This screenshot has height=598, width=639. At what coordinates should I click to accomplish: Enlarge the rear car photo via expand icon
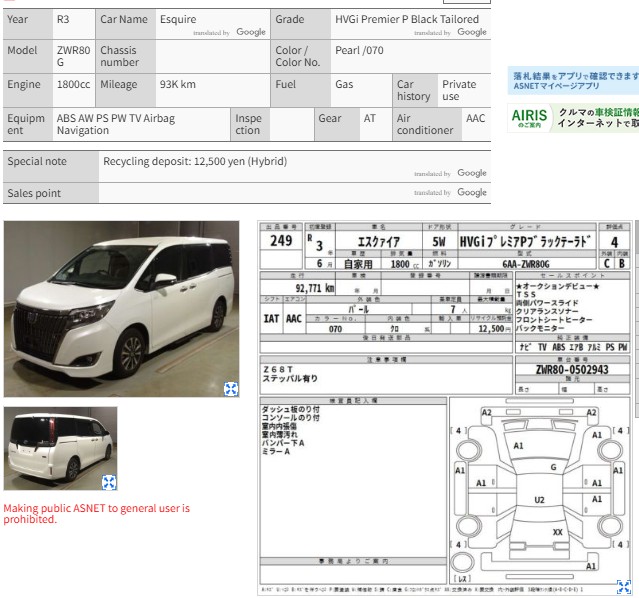tap(109, 482)
